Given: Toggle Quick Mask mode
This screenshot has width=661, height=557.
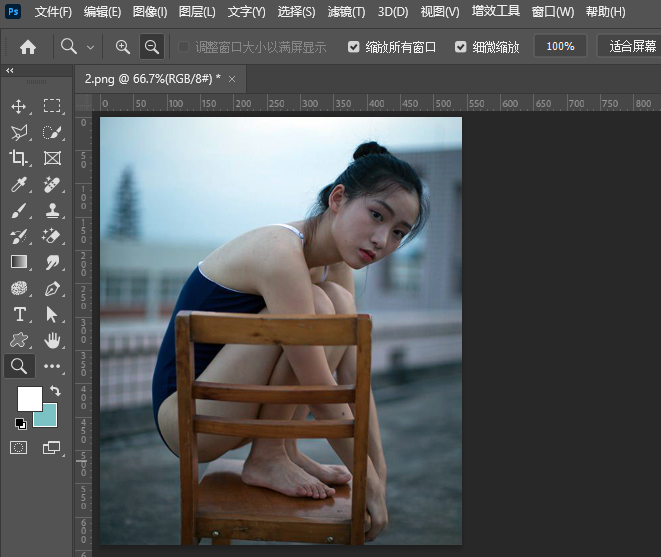Looking at the screenshot, I should coord(19,447).
